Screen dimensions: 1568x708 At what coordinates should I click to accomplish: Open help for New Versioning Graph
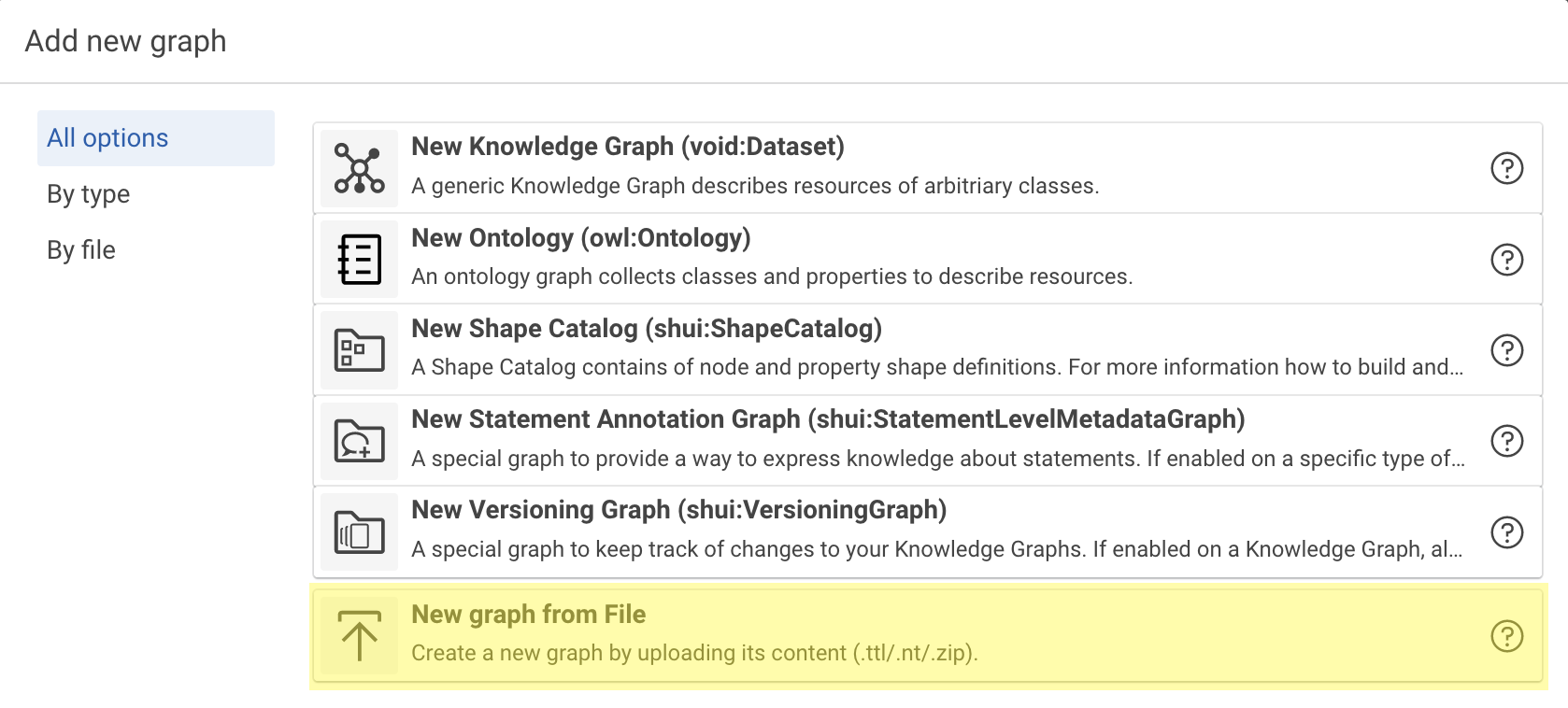point(1507,531)
